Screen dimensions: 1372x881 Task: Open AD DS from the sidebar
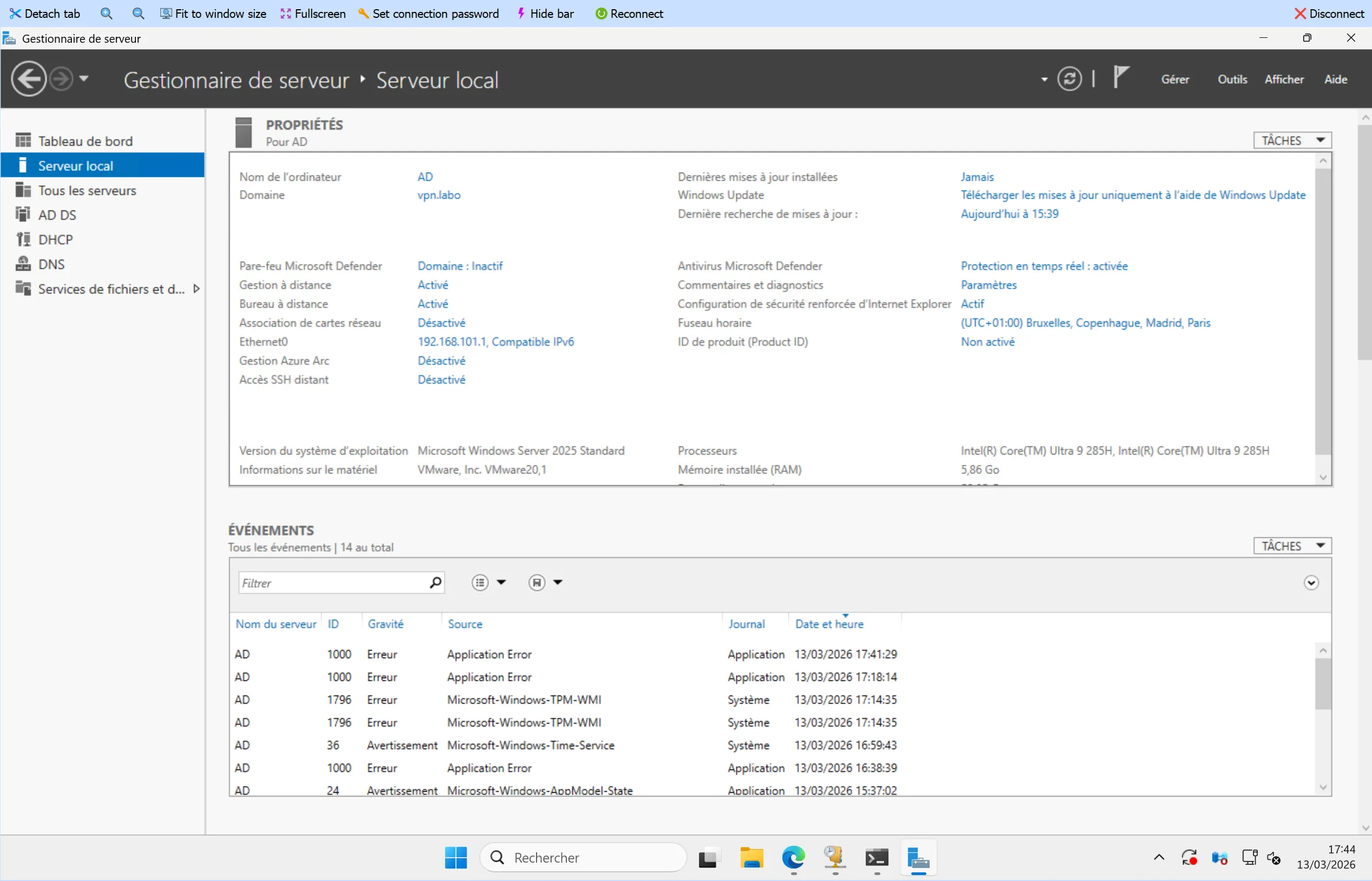pyautogui.click(x=57, y=215)
